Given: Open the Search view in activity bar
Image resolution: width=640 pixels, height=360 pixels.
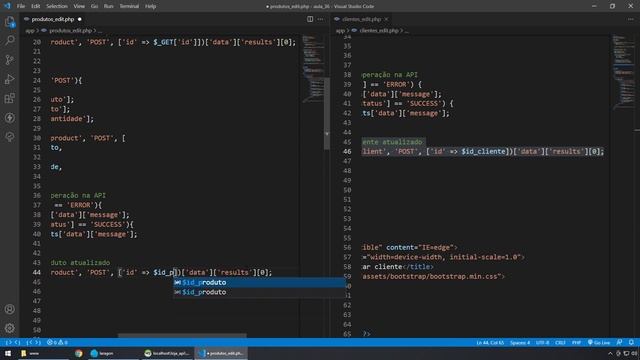Looking at the screenshot, I should click(x=10, y=40).
